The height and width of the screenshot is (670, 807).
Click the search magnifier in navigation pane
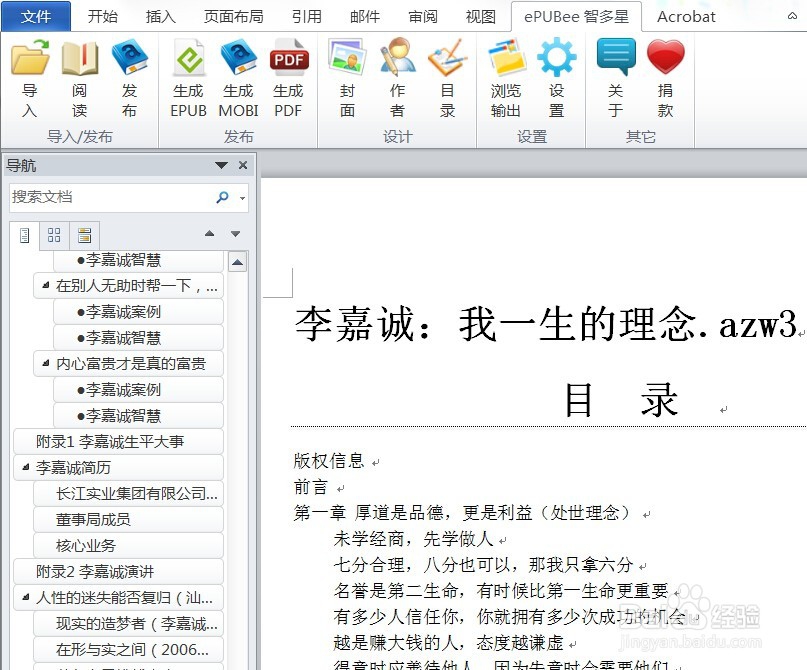click(x=222, y=197)
